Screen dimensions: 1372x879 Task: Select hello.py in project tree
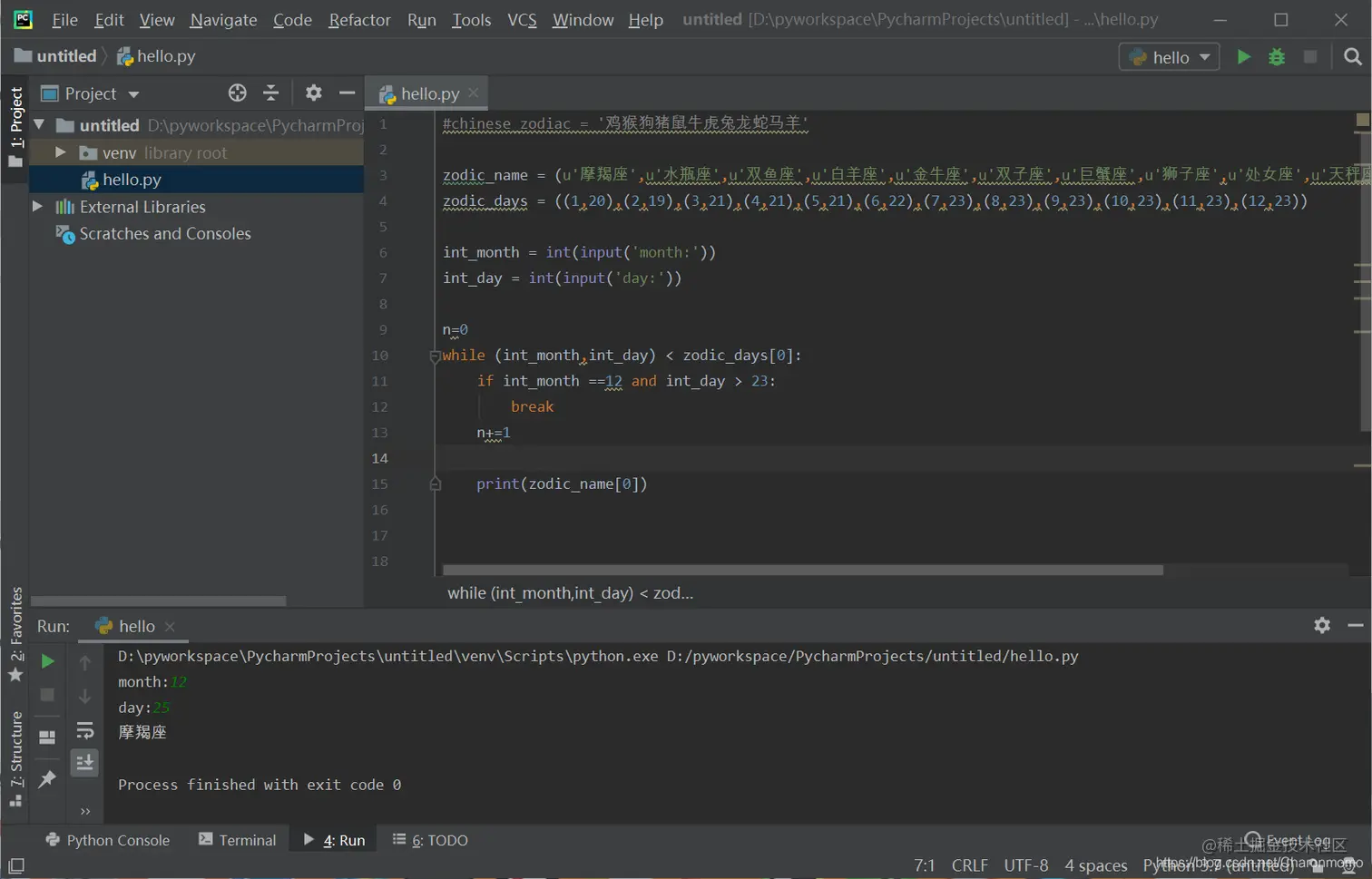[196, 180]
